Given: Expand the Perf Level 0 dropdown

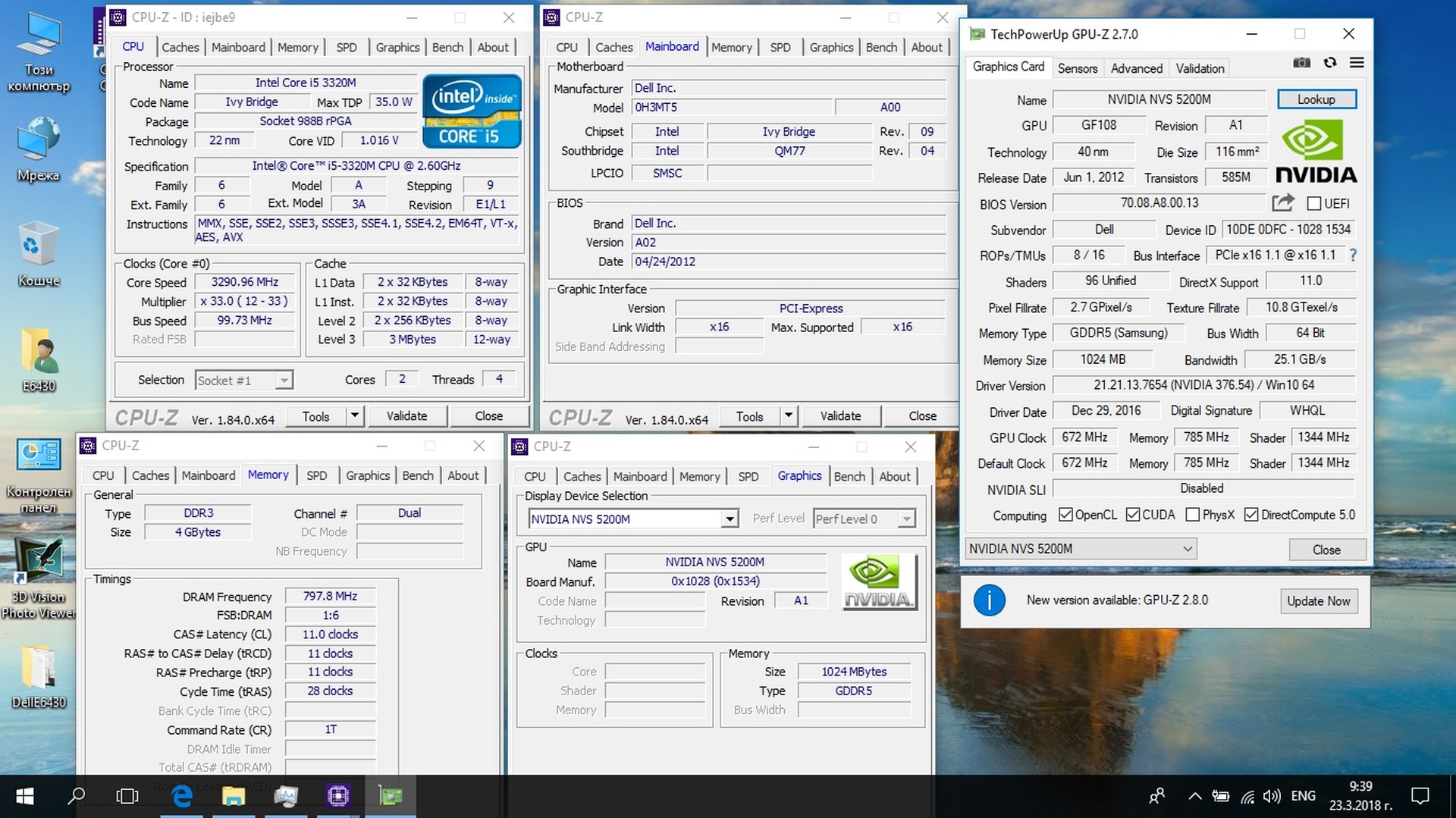Looking at the screenshot, I should pos(906,519).
